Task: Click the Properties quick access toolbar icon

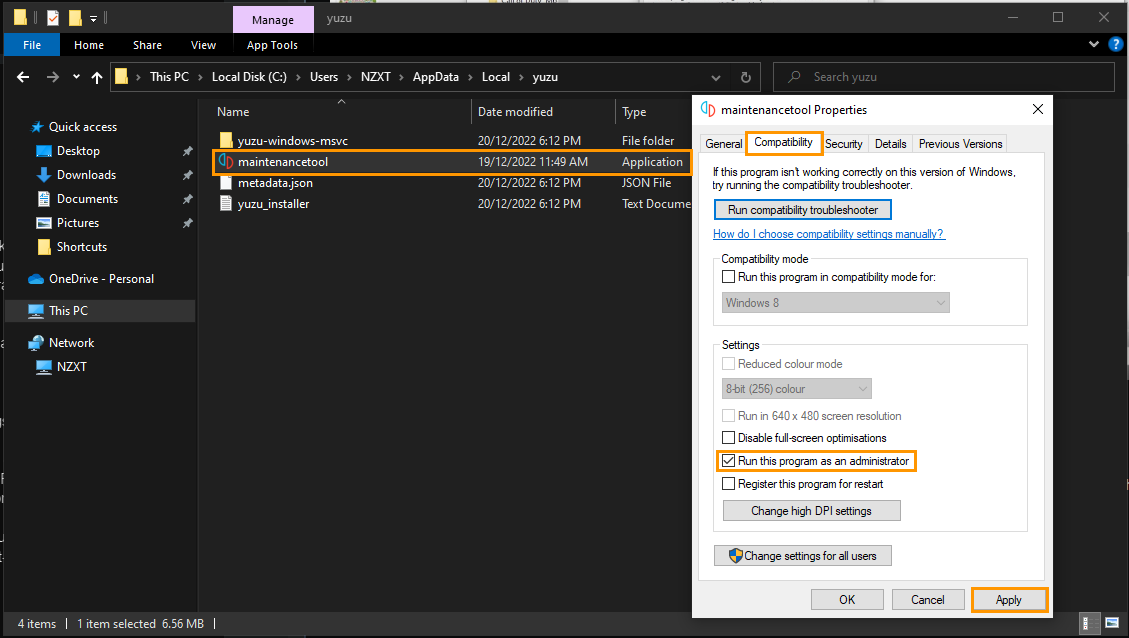Action: point(53,17)
